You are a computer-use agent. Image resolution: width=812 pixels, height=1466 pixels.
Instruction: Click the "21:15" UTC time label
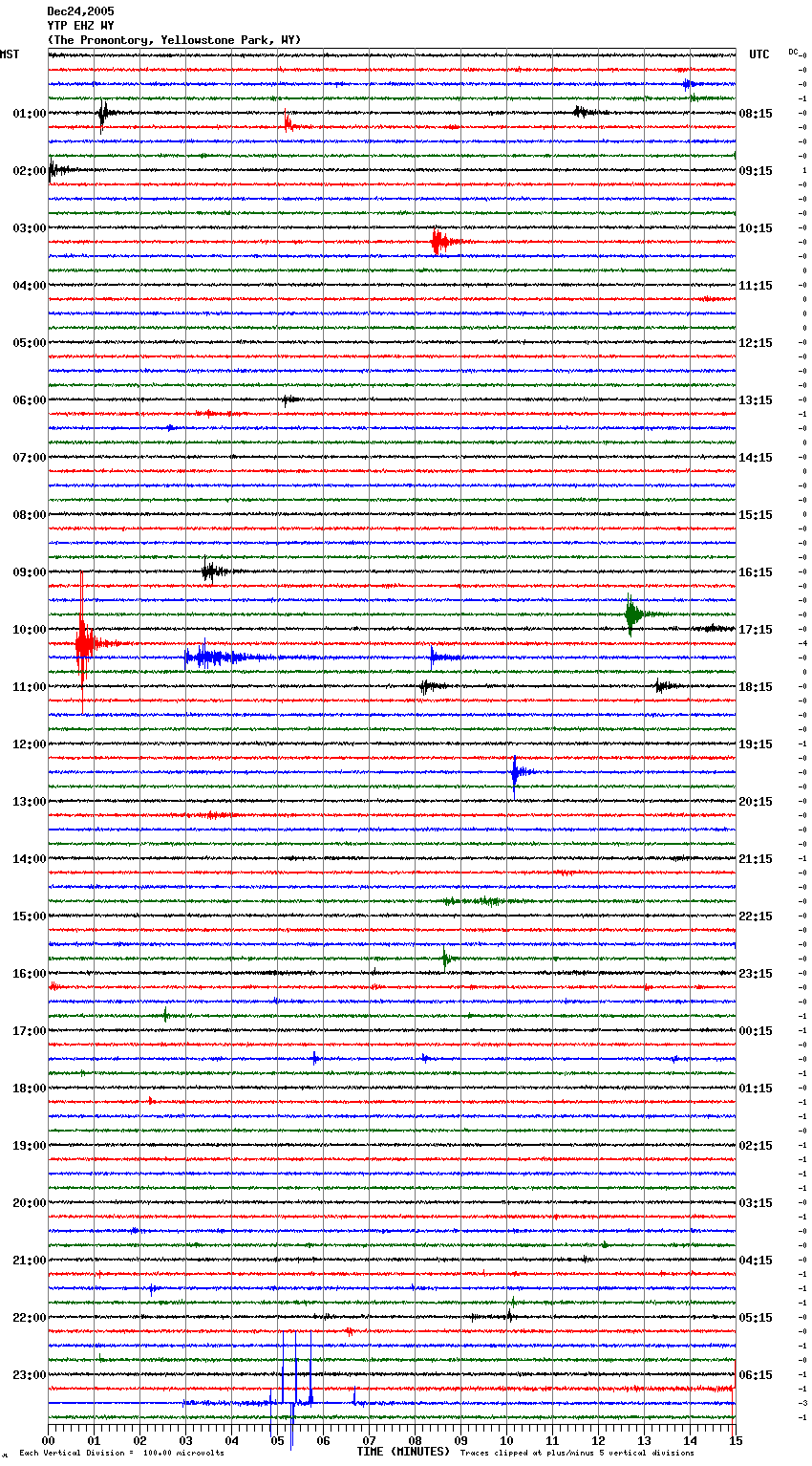(756, 859)
